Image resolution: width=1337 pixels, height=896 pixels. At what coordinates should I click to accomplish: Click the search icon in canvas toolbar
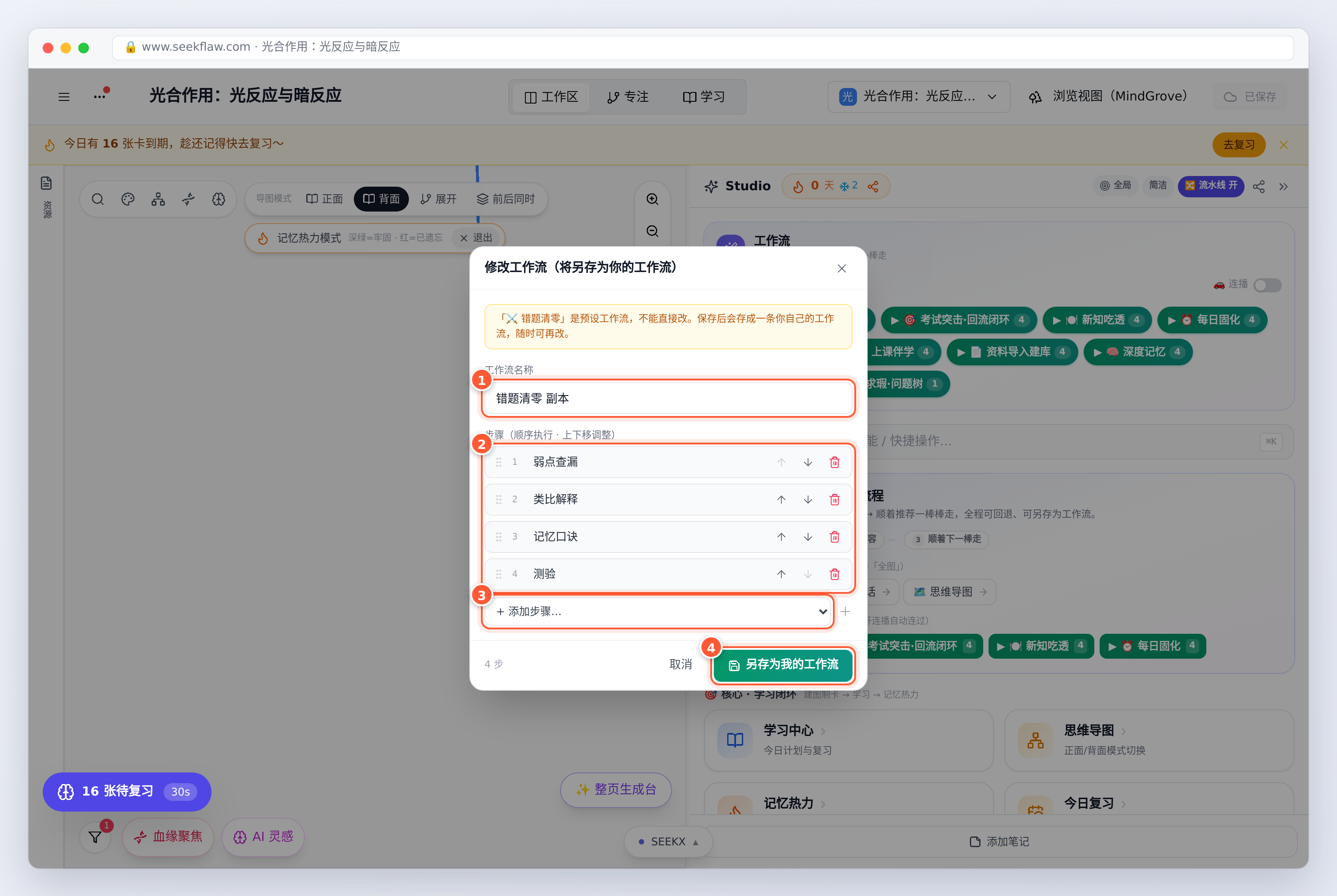pos(98,199)
